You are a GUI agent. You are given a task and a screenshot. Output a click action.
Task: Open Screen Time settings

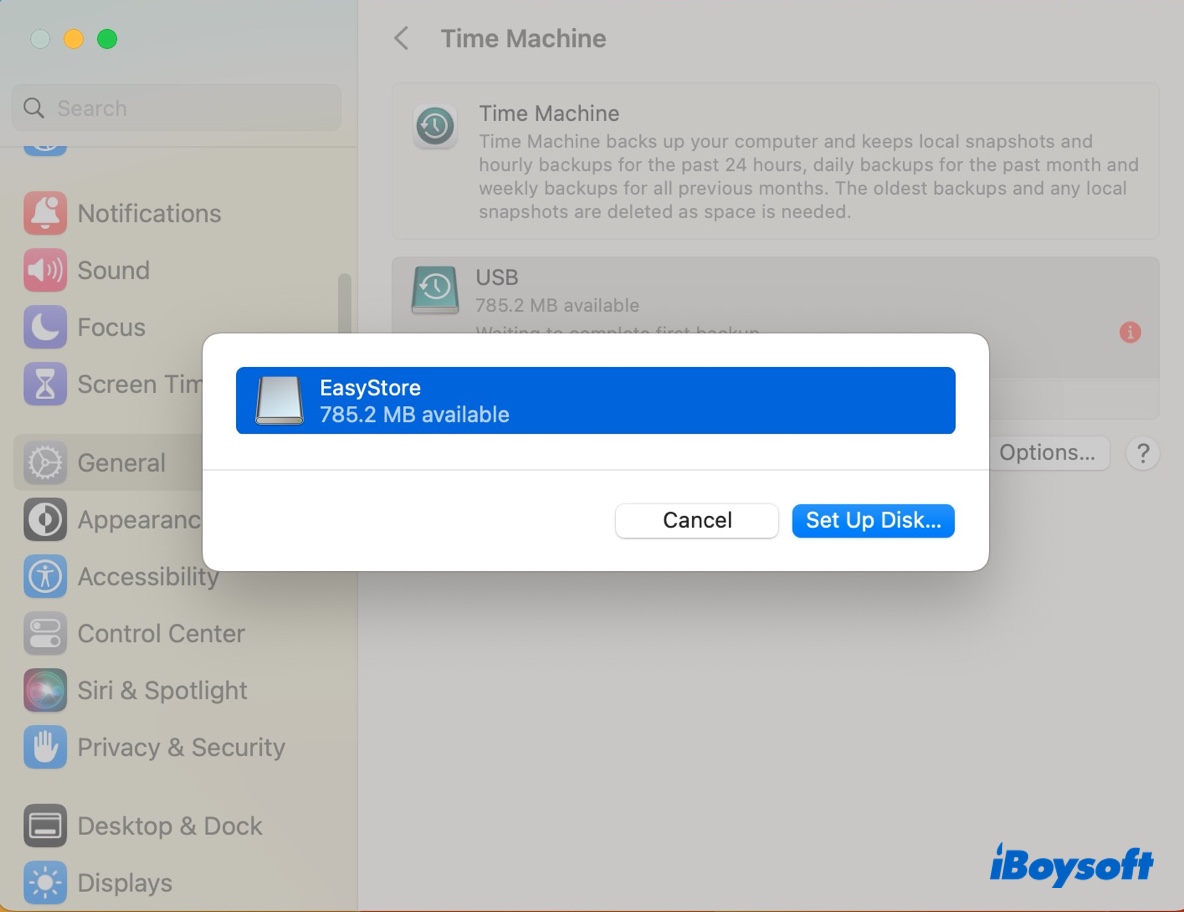pyautogui.click(x=130, y=384)
